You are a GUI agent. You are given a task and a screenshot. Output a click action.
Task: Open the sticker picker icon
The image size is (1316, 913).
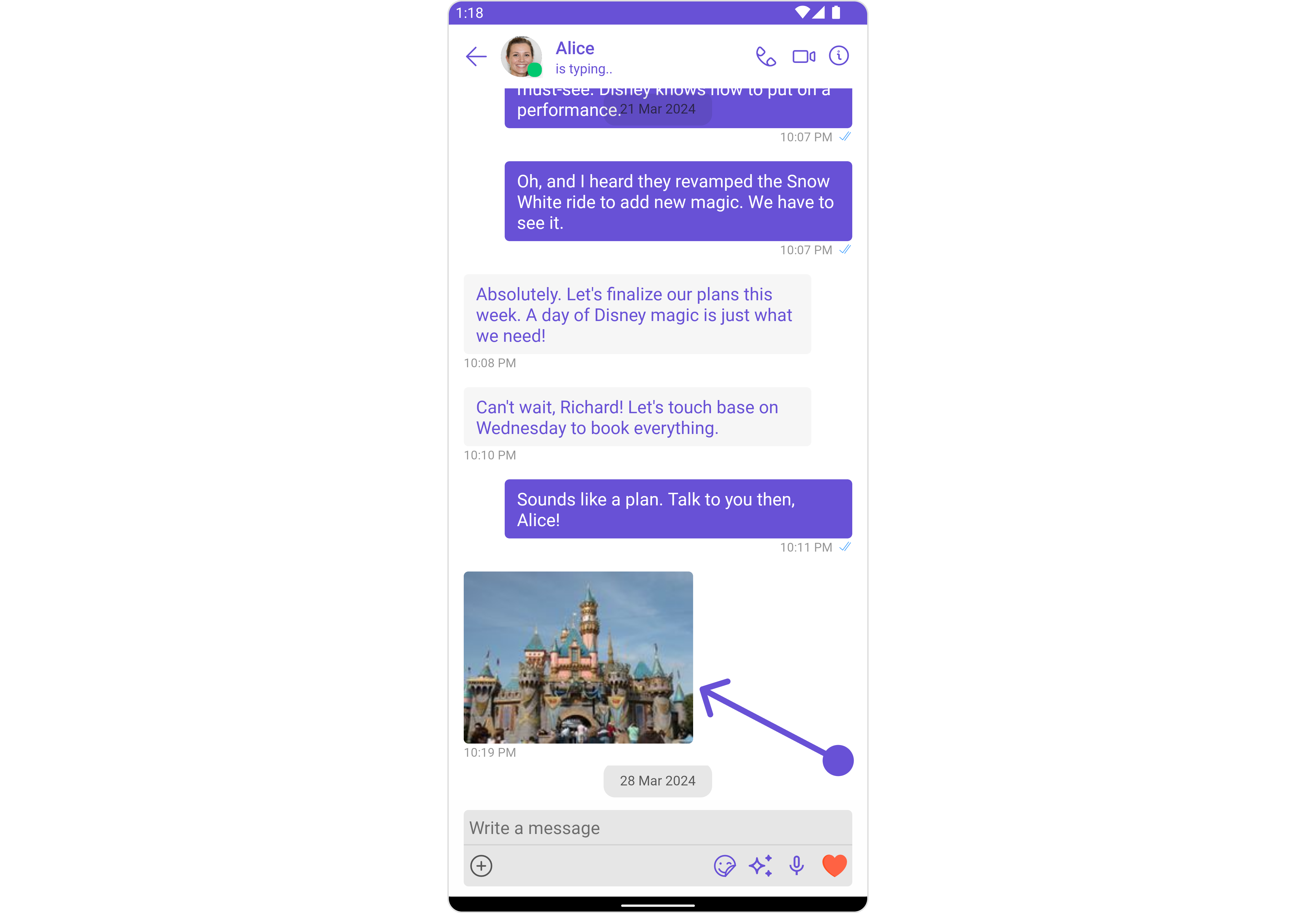click(x=724, y=866)
